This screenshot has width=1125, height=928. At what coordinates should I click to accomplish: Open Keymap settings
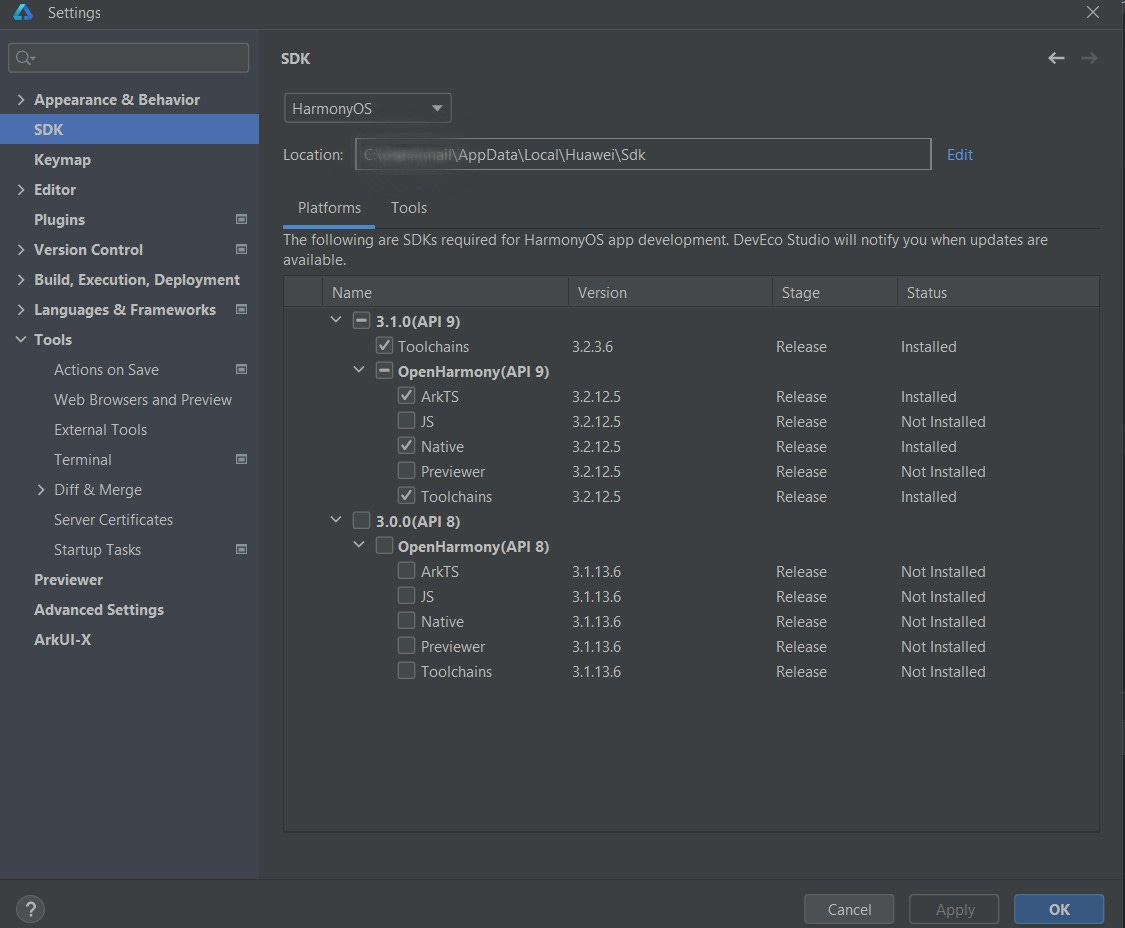[x=62, y=160]
